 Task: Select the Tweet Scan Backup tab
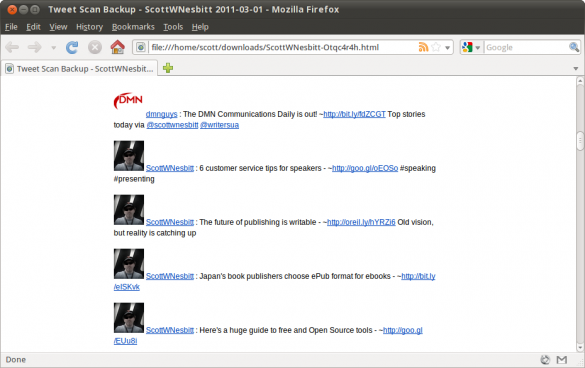click(79, 69)
